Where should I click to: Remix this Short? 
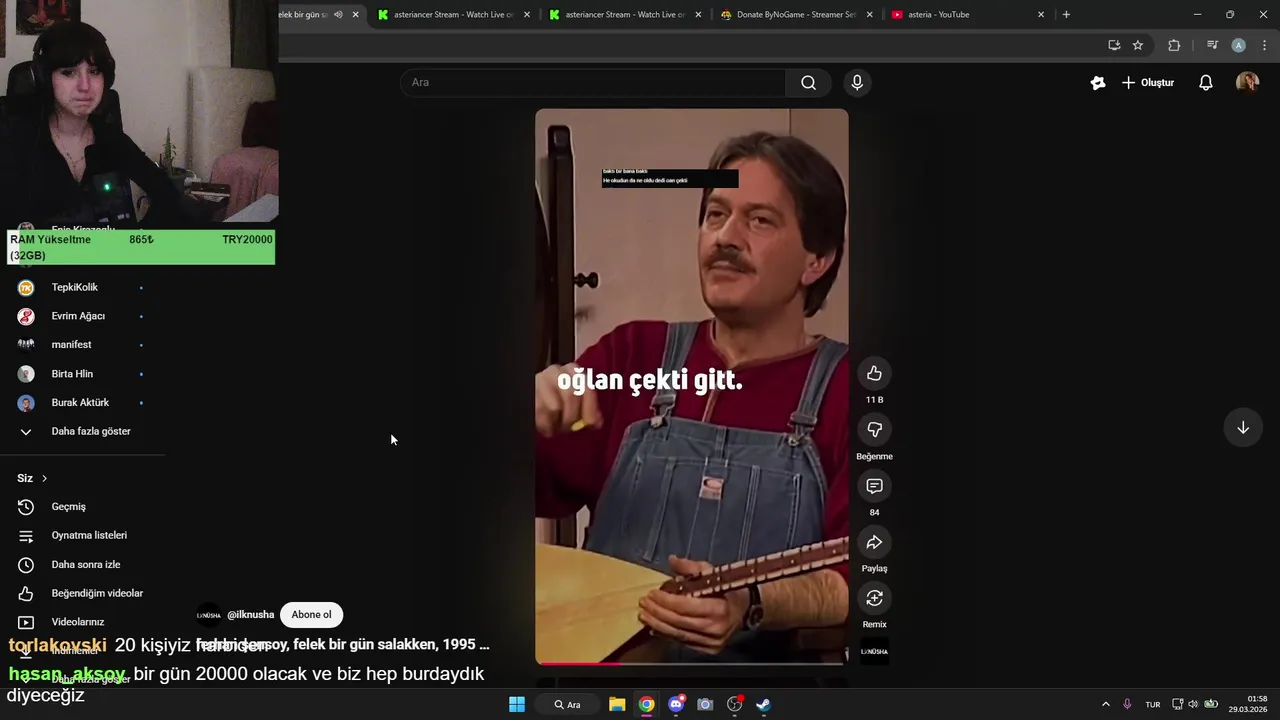coord(874,598)
